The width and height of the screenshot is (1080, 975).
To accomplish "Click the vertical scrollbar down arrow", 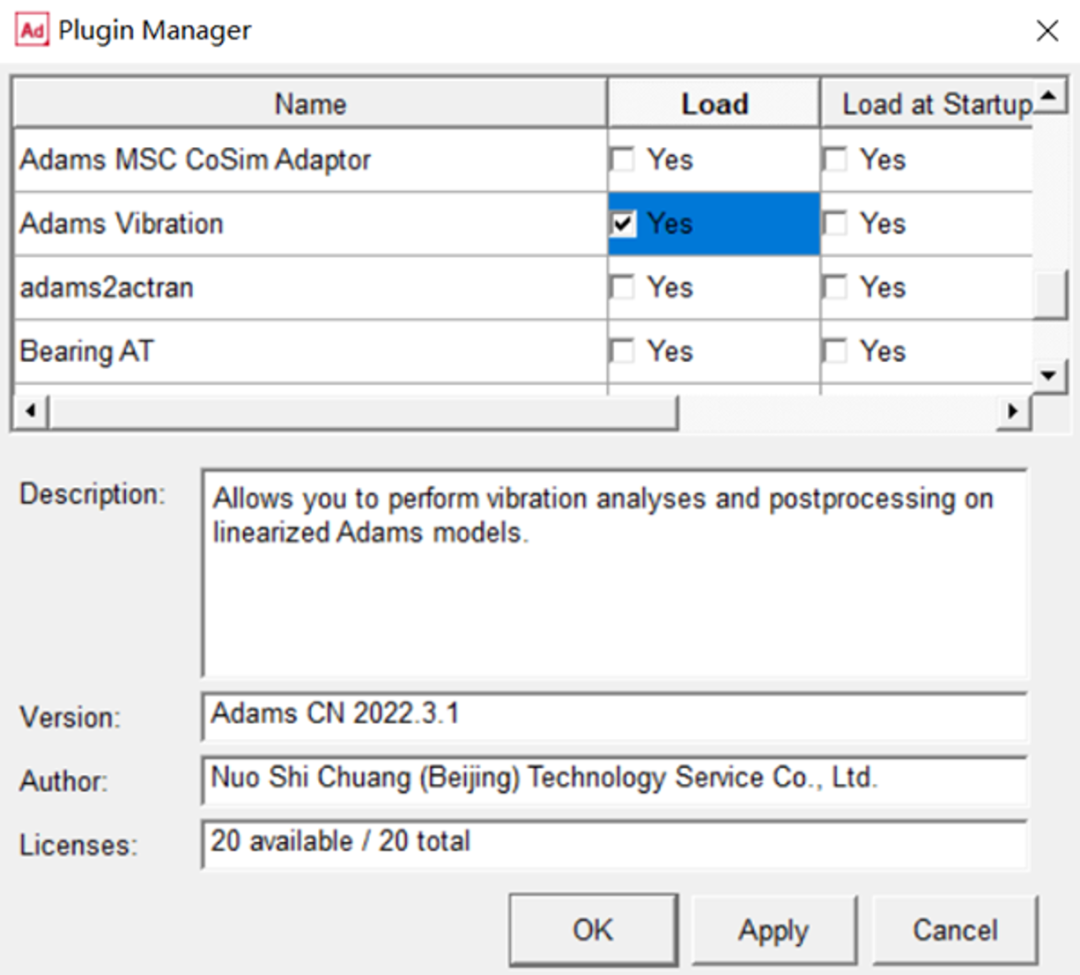I will tap(1049, 375).
